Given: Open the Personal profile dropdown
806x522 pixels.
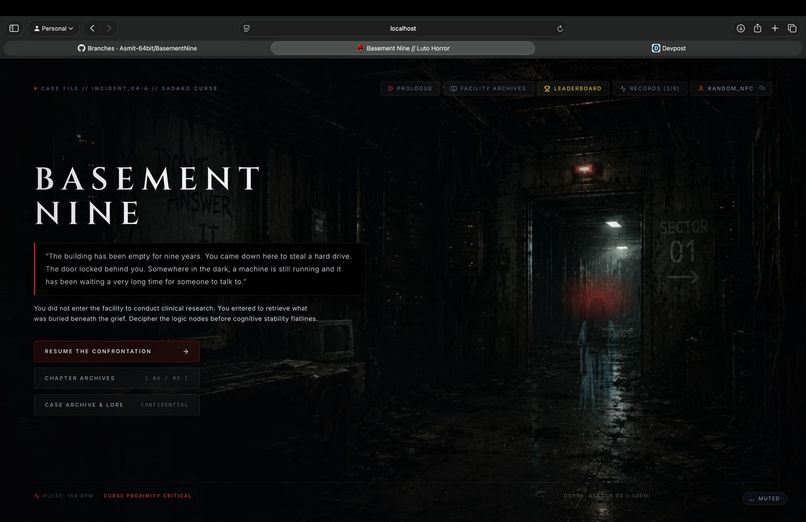Looking at the screenshot, I should (53, 28).
